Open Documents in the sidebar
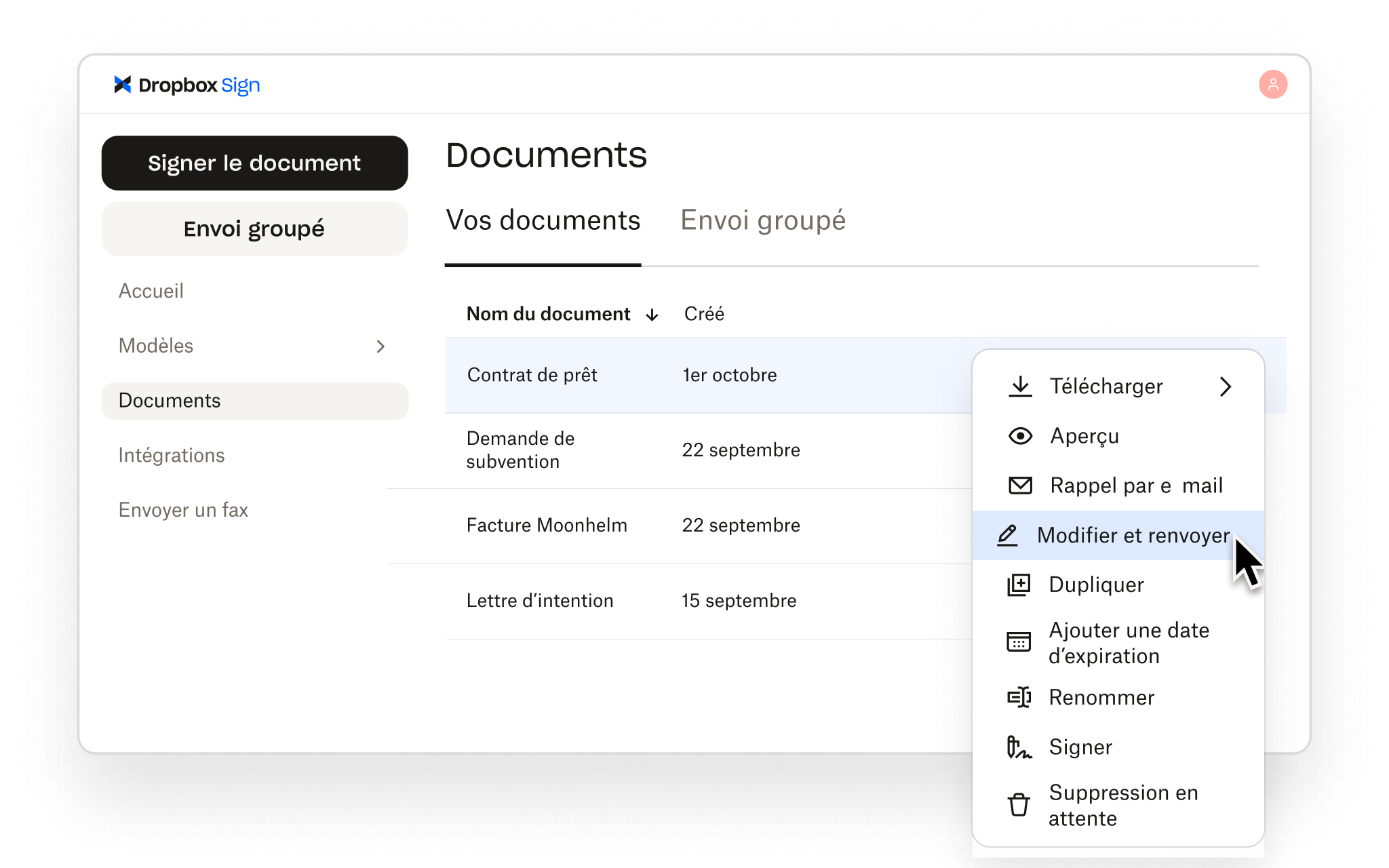This screenshot has height=868, width=1389. [255, 401]
